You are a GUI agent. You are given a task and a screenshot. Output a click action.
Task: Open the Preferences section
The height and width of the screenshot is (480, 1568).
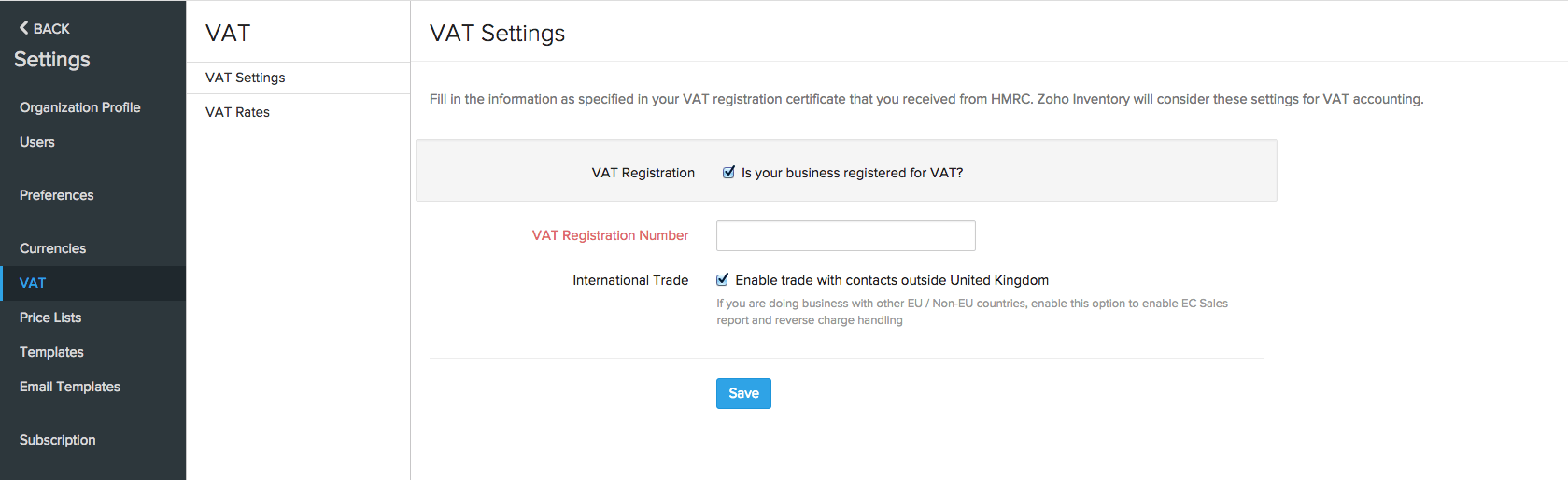tap(57, 195)
